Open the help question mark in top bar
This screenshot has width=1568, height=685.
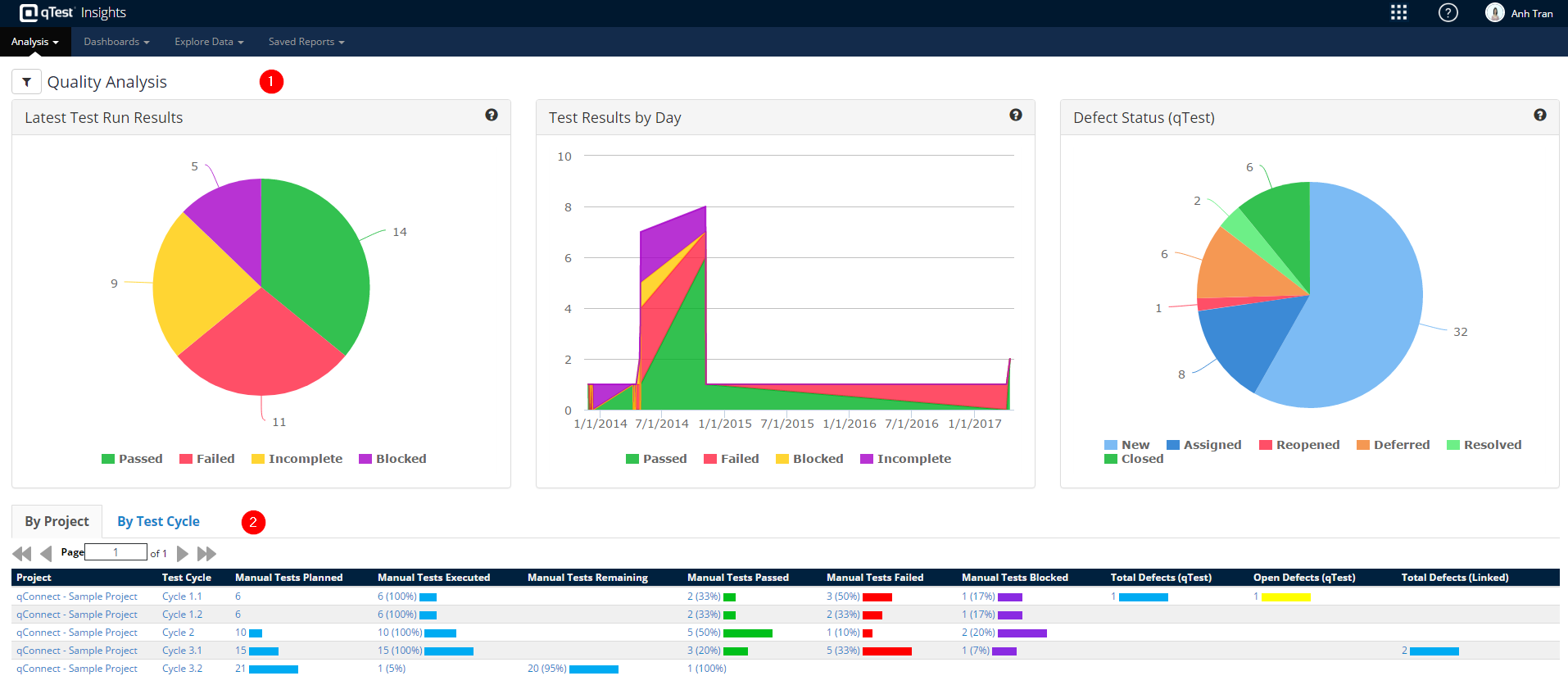(1448, 13)
